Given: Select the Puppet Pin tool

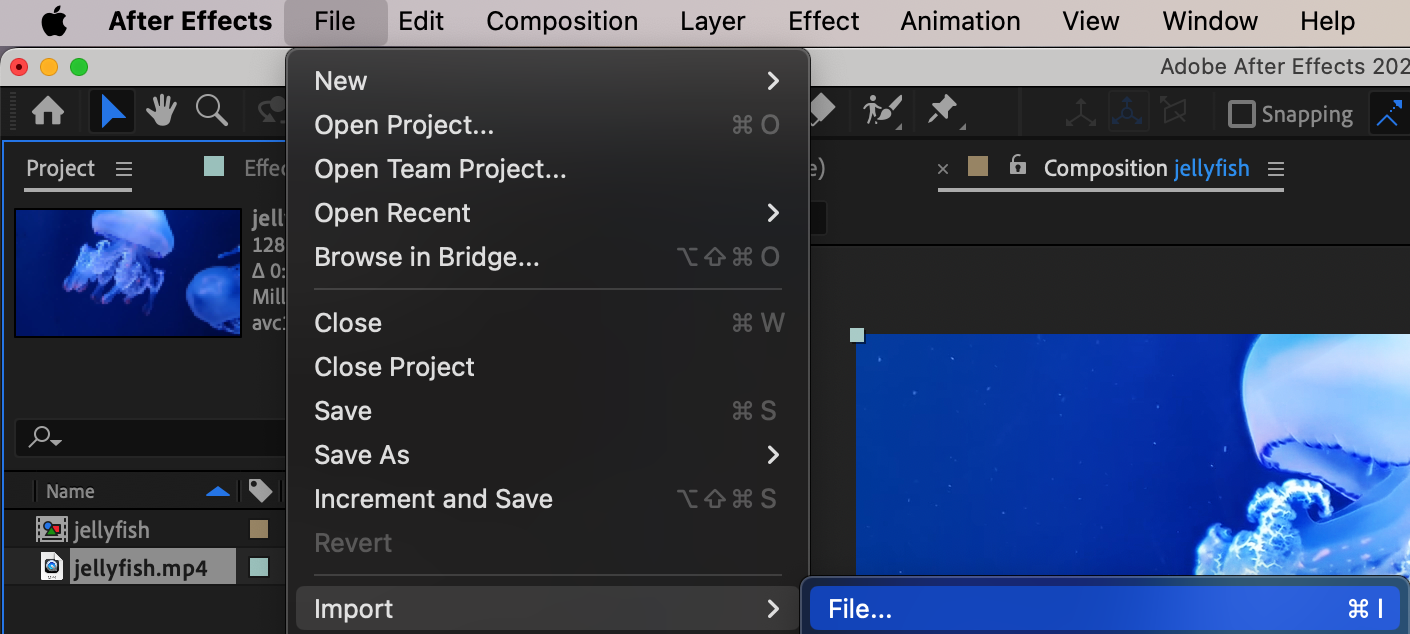Looking at the screenshot, I should coord(943,110).
